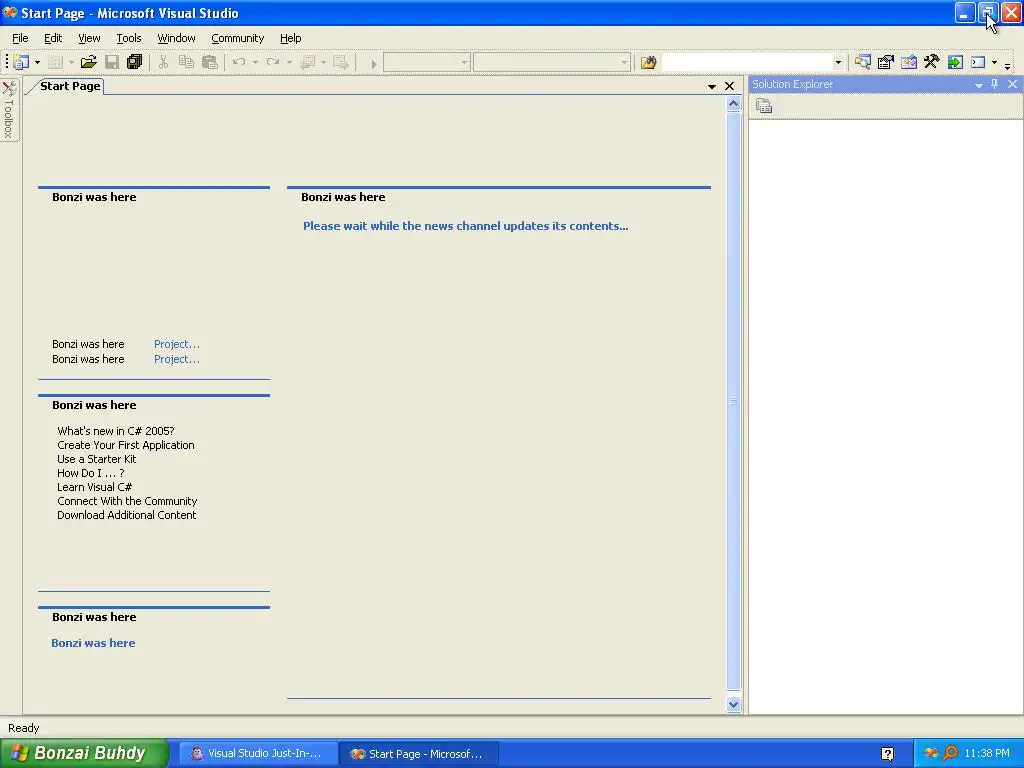Click the Redo arrow icon
1024x768 pixels.
(x=273, y=62)
